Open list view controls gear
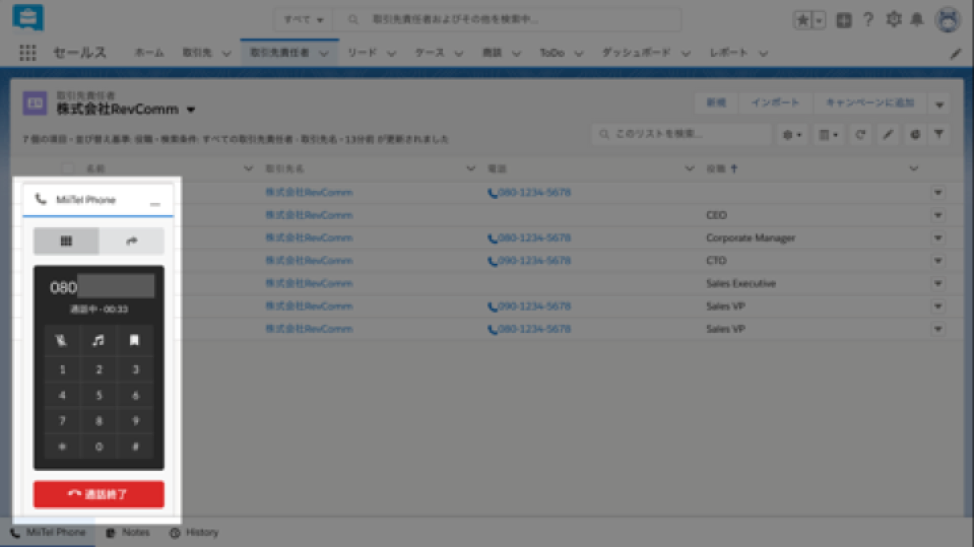The width and height of the screenshot is (974, 547). 792,134
